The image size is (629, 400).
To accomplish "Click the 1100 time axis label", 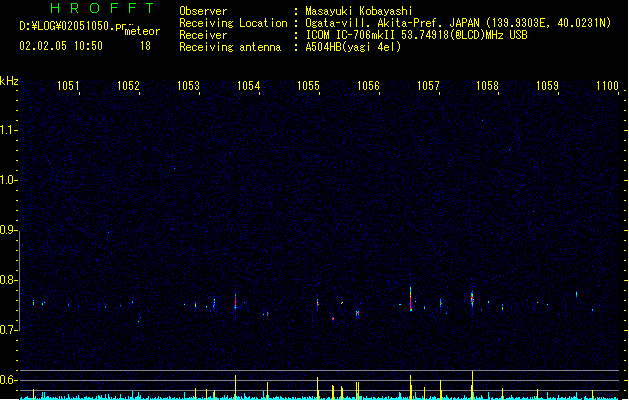I will pyautogui.click(x=607, y=86).
